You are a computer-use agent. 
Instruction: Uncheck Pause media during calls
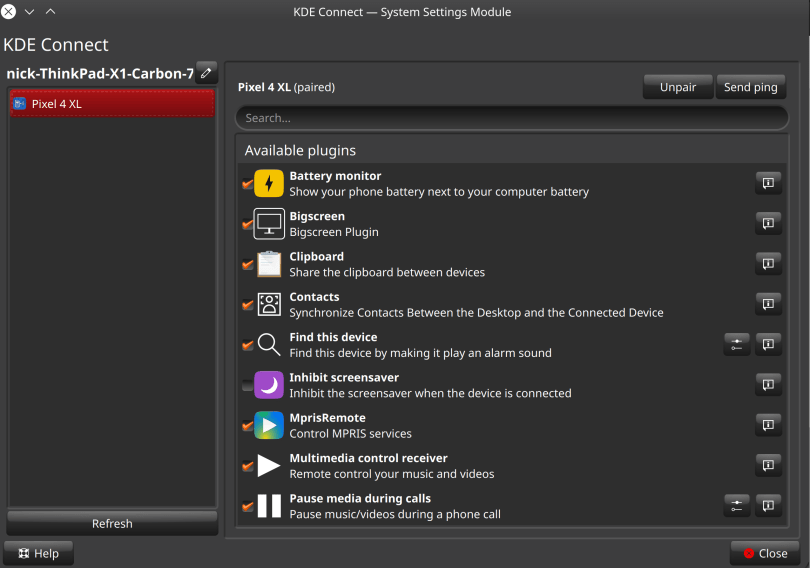tap(247, 506)
